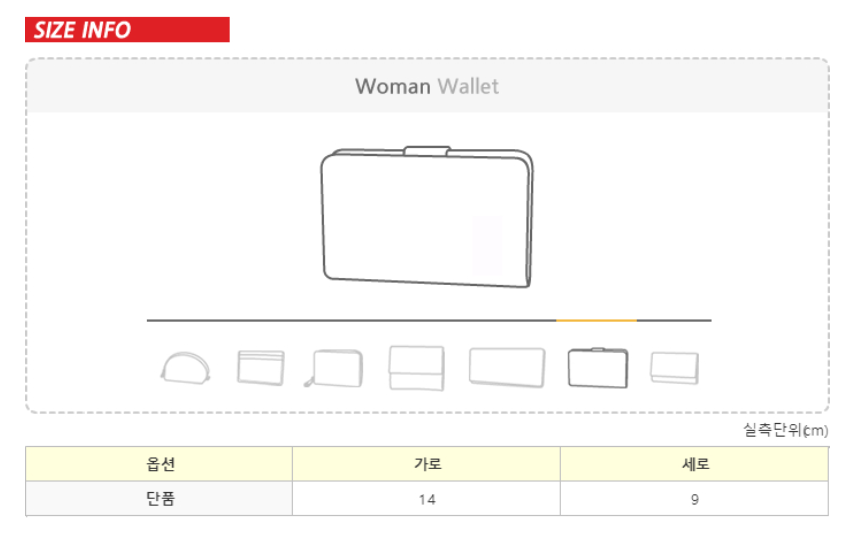Select the 옵션 column header
862x545 pixels.
(x=160, y=464)
